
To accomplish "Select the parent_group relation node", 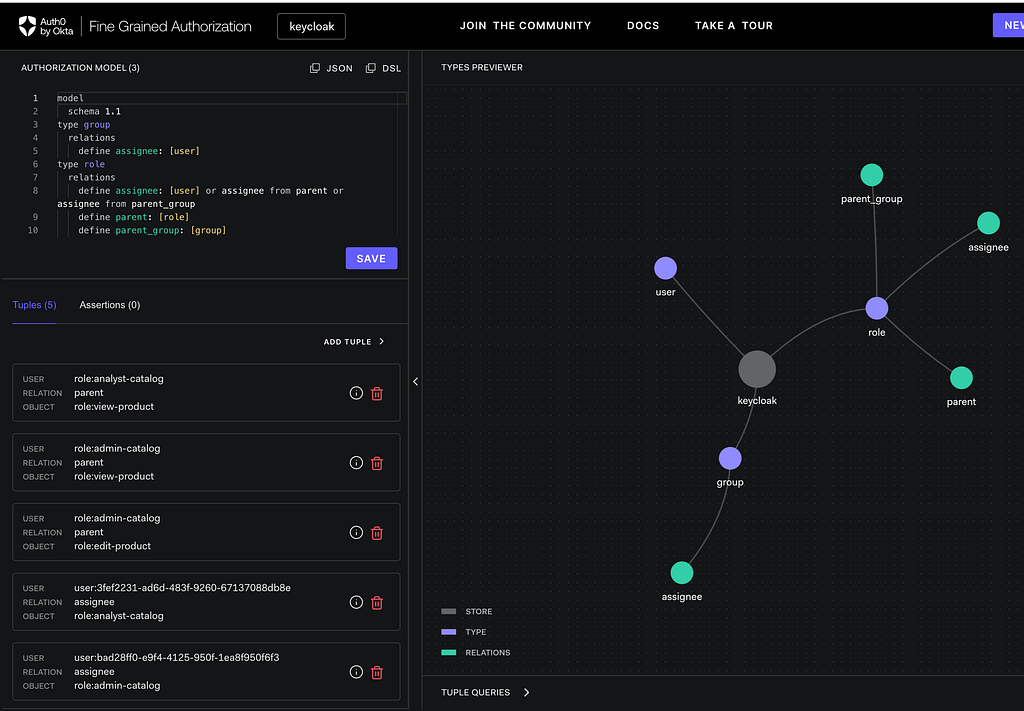I will coord(872,175).
